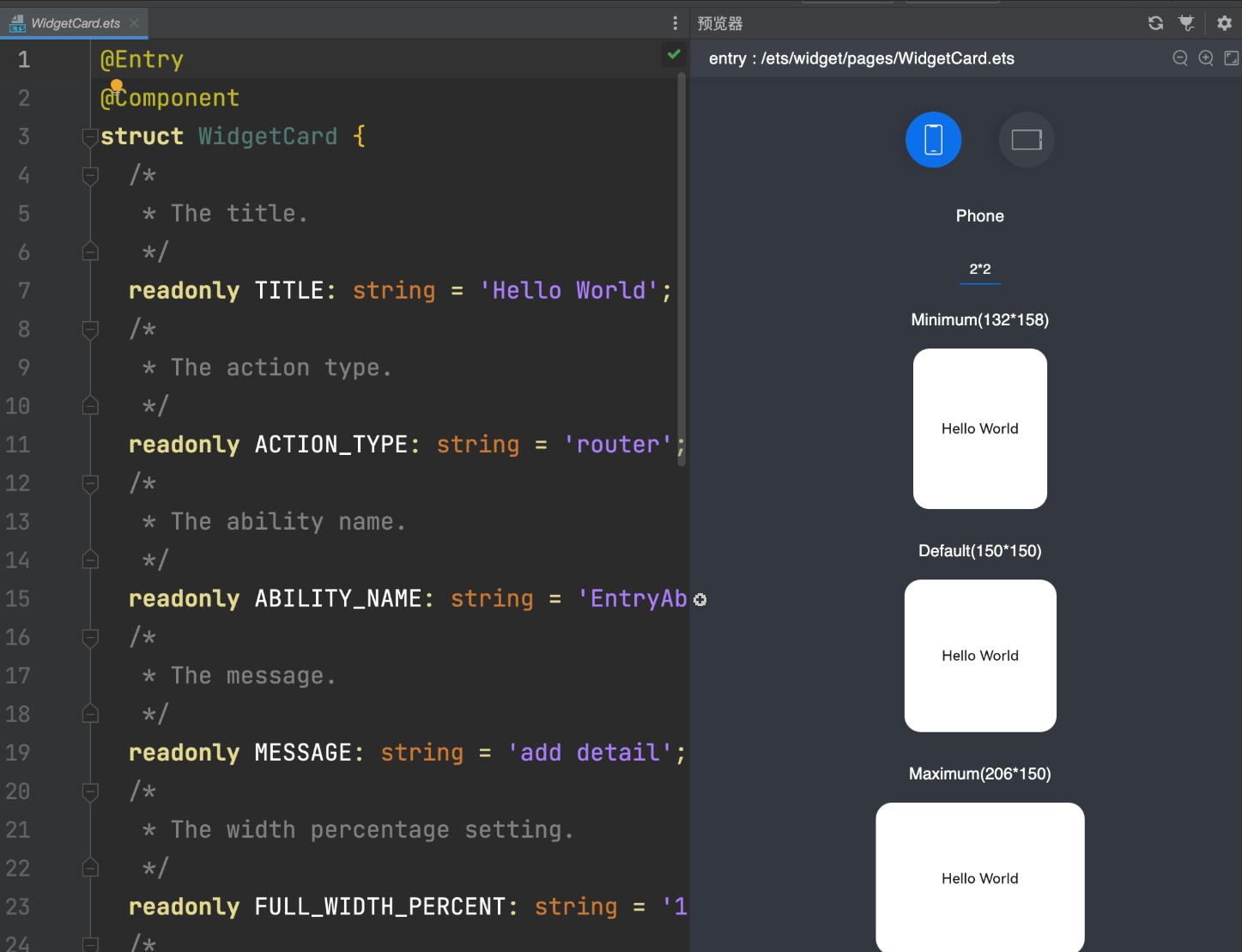Click line number 1 in the gutter

(23, 59)
